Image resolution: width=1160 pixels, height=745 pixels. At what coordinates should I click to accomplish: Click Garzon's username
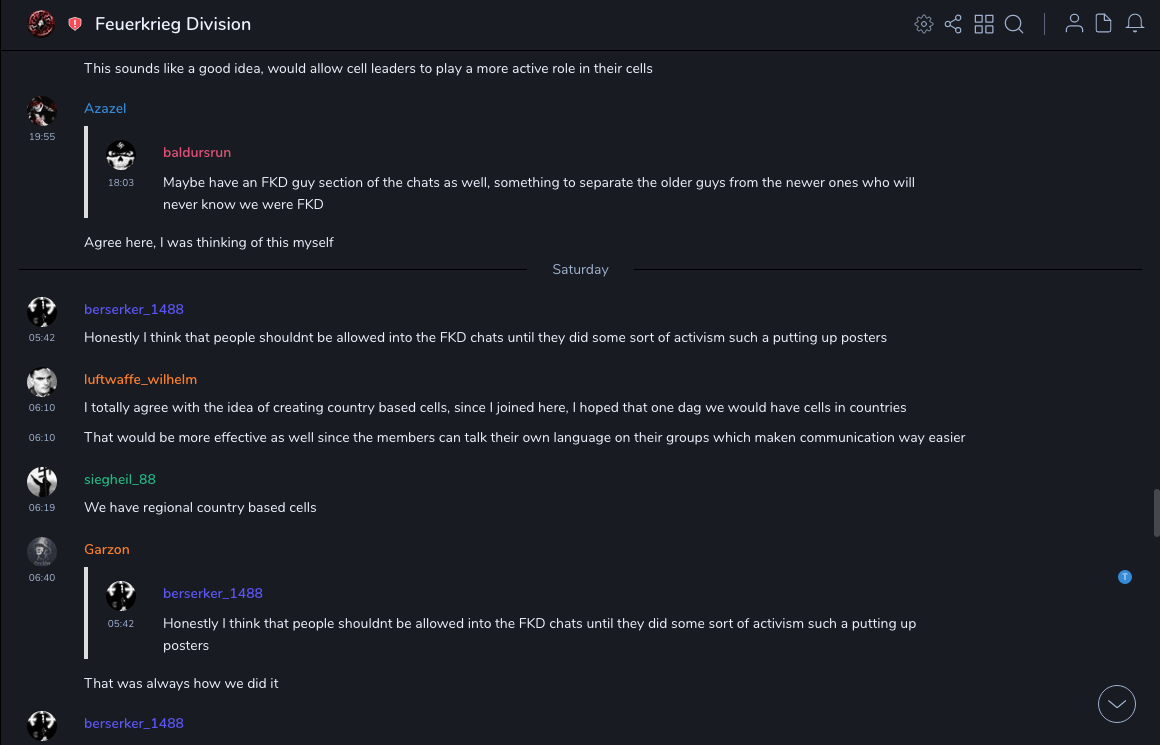pos(107,549)
